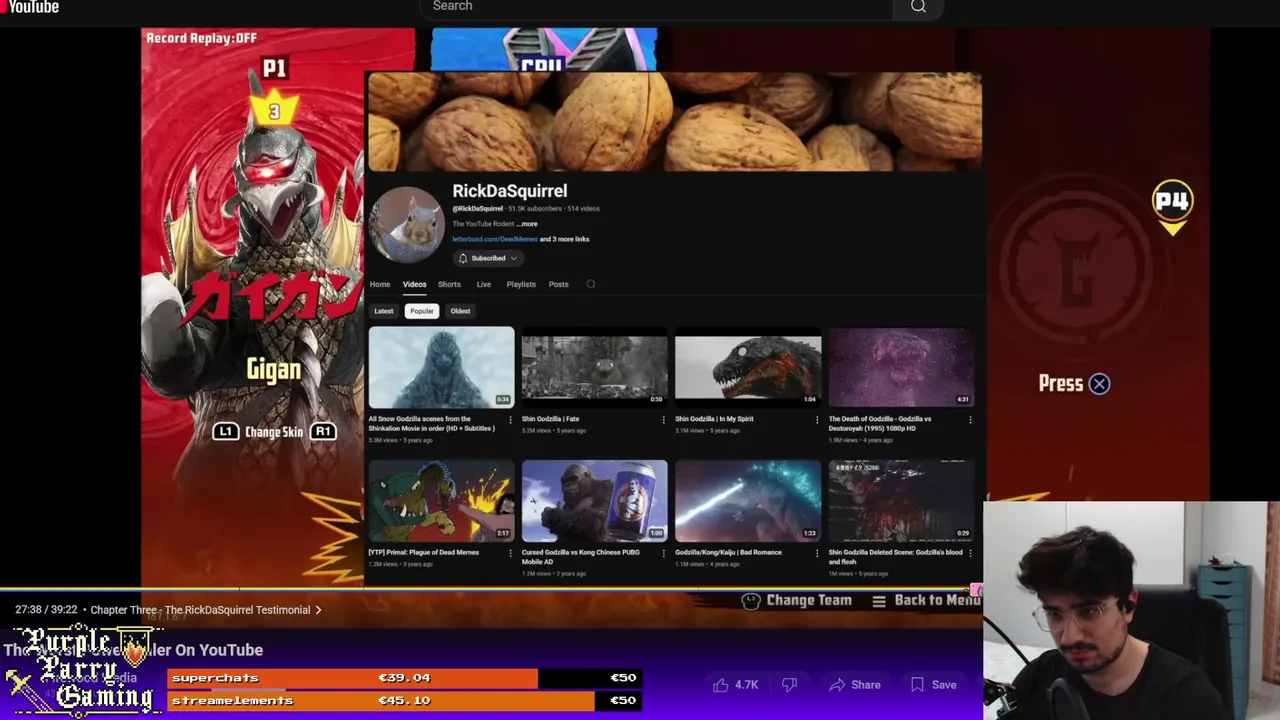
Task: Open three-dot menu for '[YTP] Primal' video
Action: tap(510, 553)
